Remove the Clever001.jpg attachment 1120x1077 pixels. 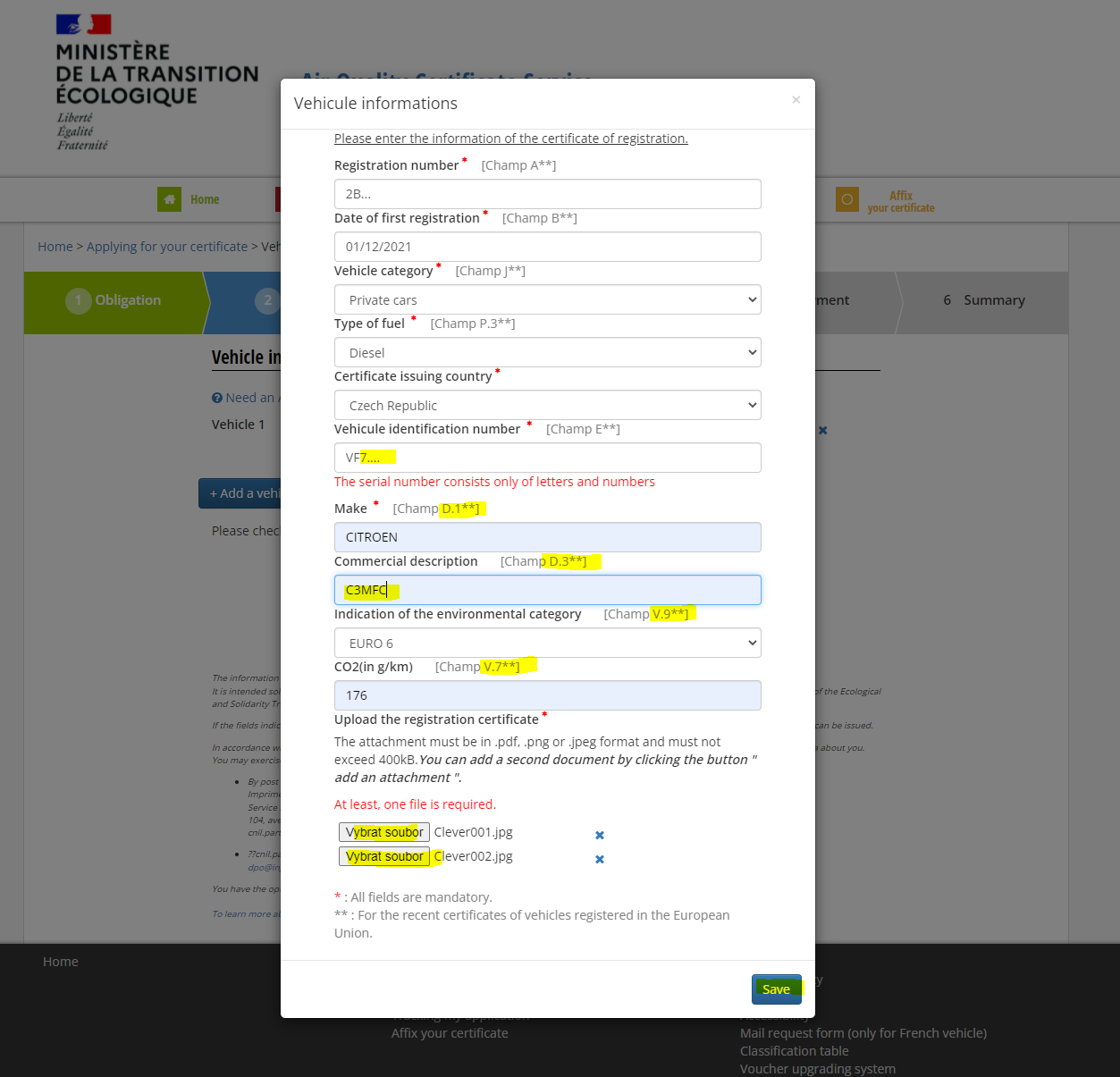pyautogui.click(x=600, y=835)
